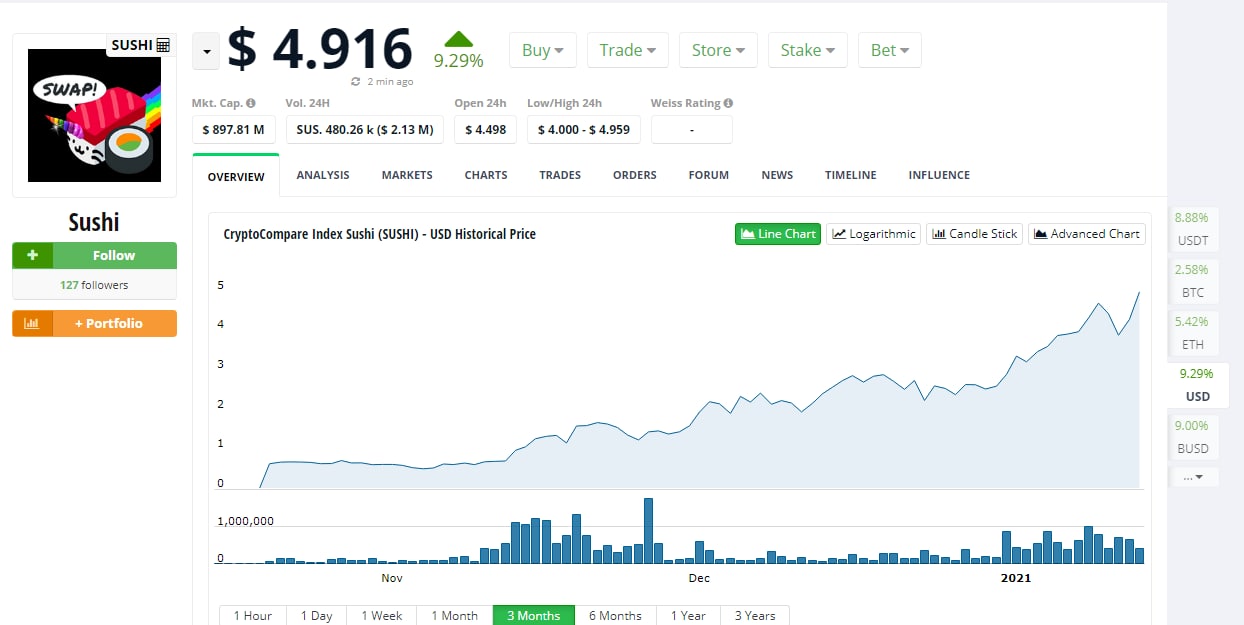Switch to the Orders tab
The height and width of the screenshot is (625, 1244).
click(x=635, y=175)
